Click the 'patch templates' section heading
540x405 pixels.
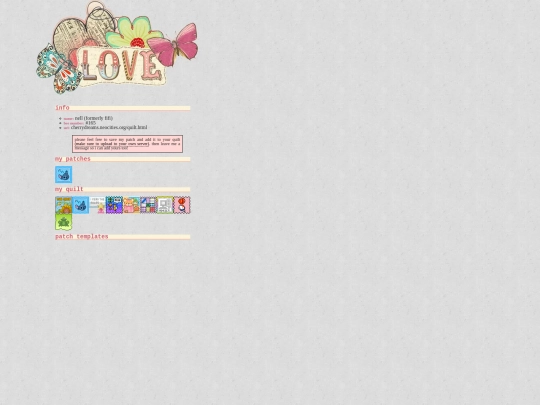(123, 237)
